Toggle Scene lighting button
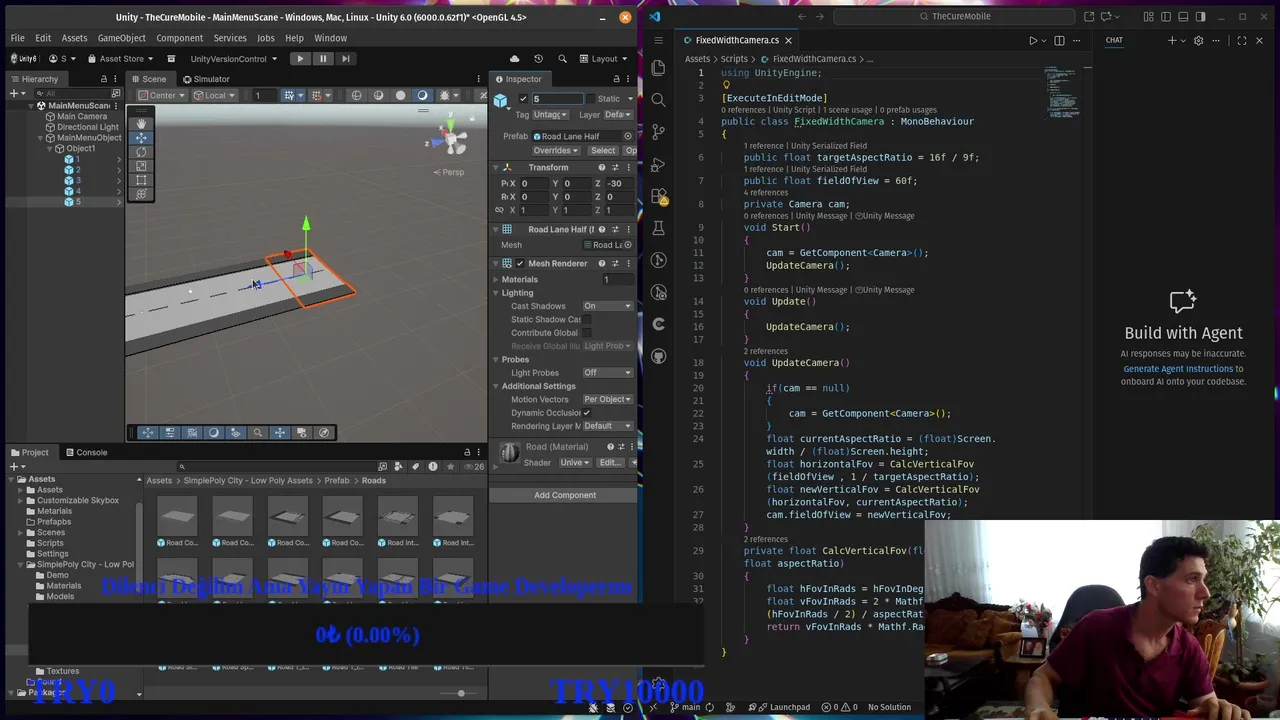Image resolution: width=1280 pixels, height=720 pixels. tap(422, 95)
